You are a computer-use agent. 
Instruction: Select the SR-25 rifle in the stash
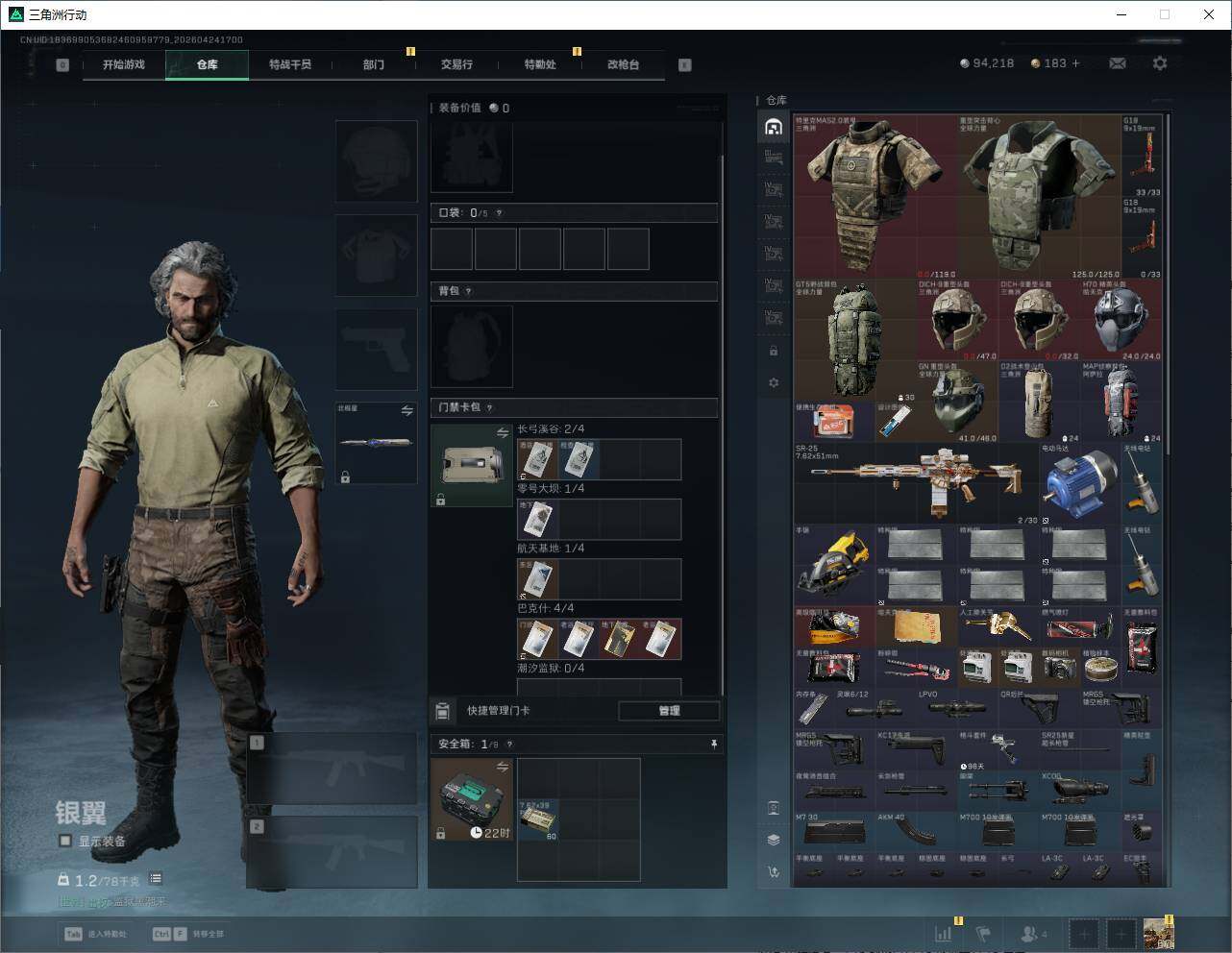click(x=916, y=484)
